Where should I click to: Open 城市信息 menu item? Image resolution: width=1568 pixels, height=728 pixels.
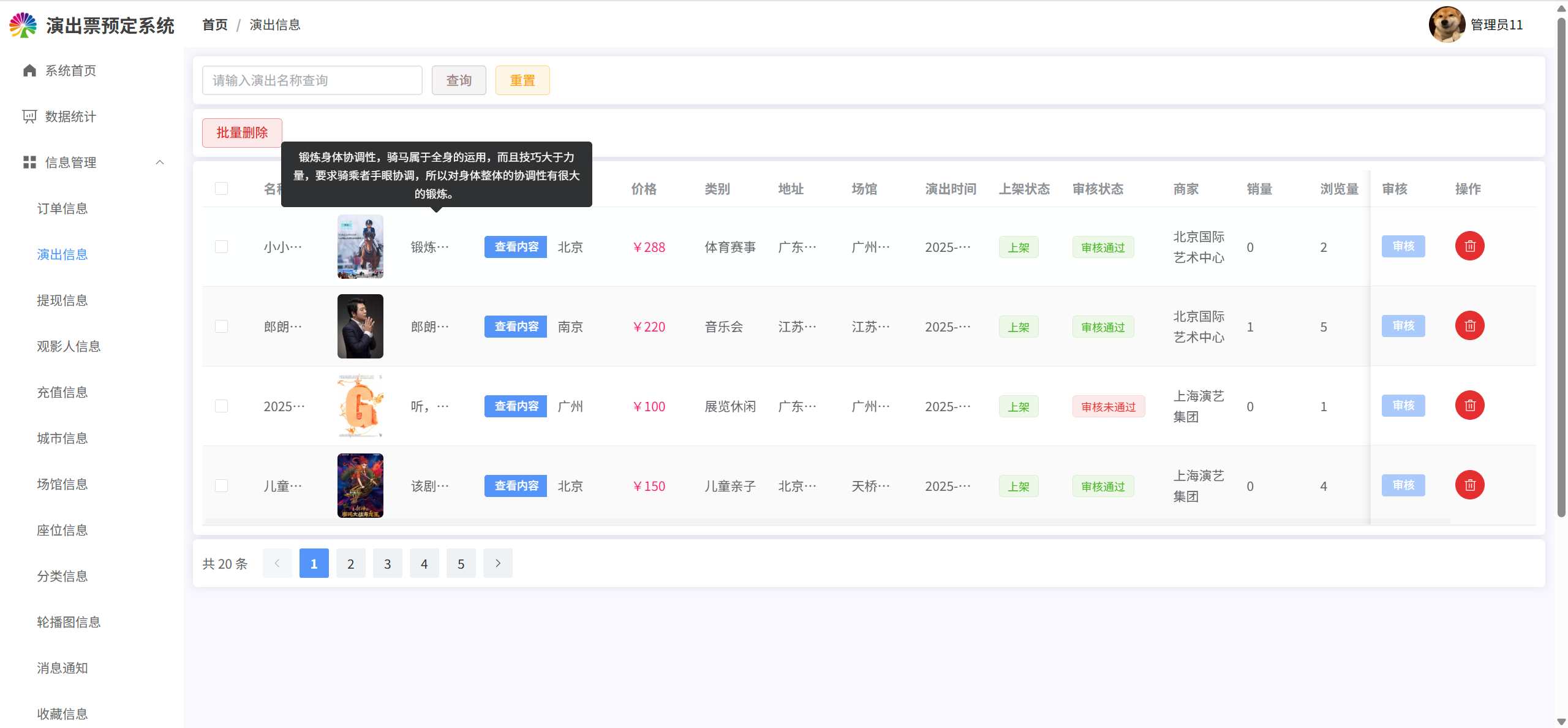(x=62, y=438)
